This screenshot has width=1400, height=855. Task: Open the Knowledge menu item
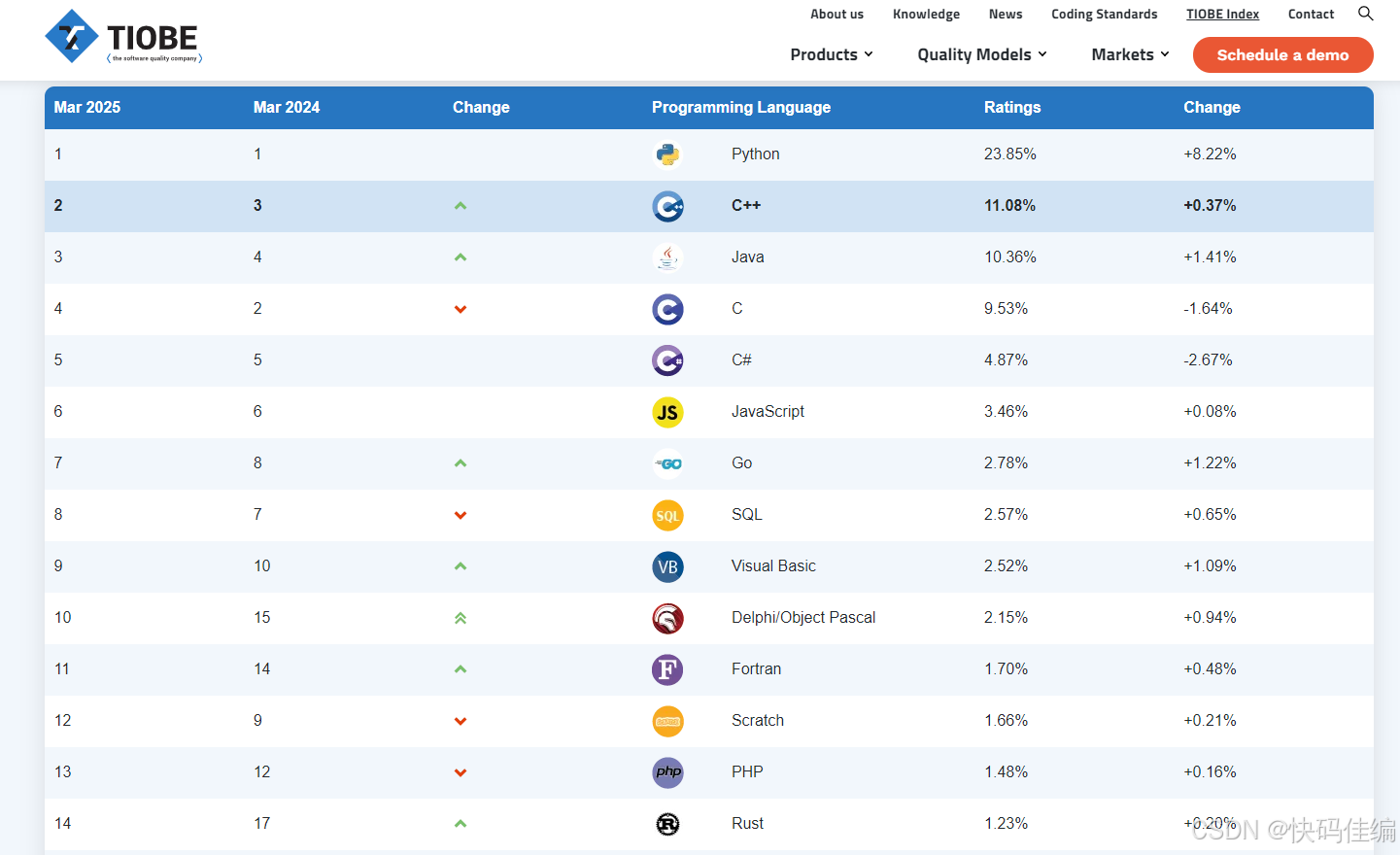[926, 14]
